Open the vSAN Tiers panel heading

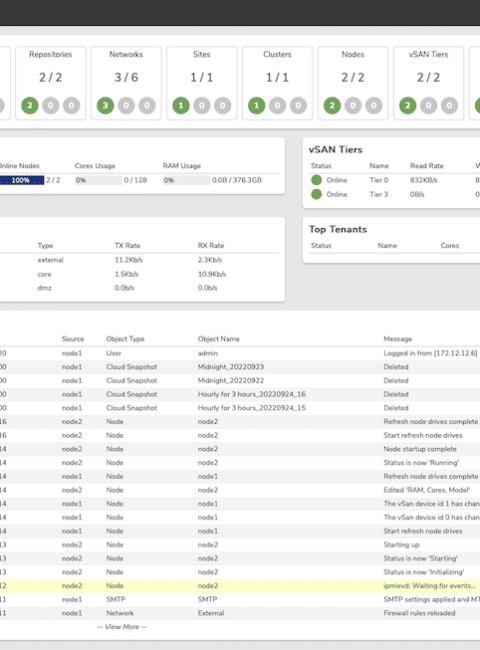click(x=335, y=150)
